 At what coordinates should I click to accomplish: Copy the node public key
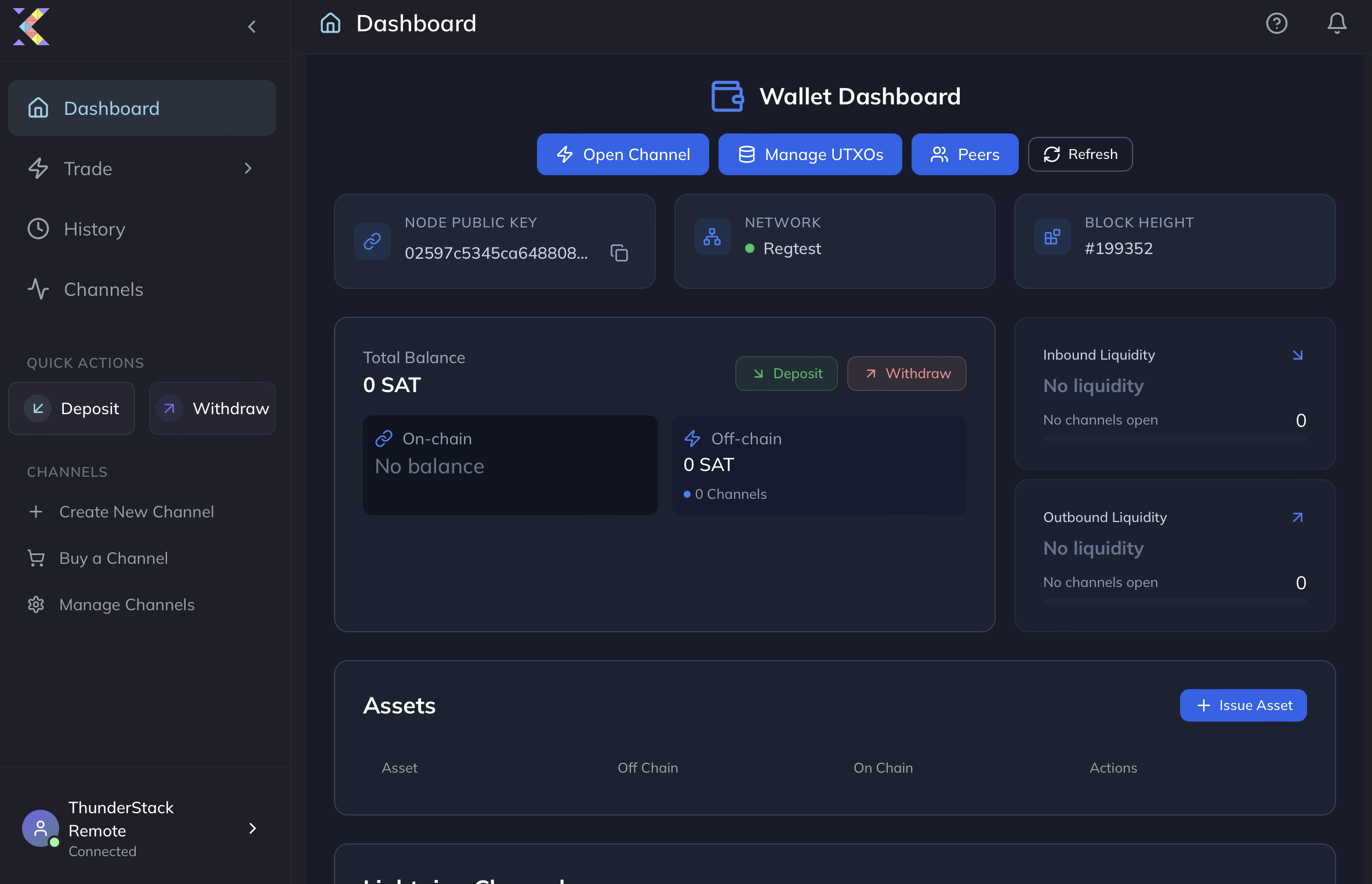point(619,253)
